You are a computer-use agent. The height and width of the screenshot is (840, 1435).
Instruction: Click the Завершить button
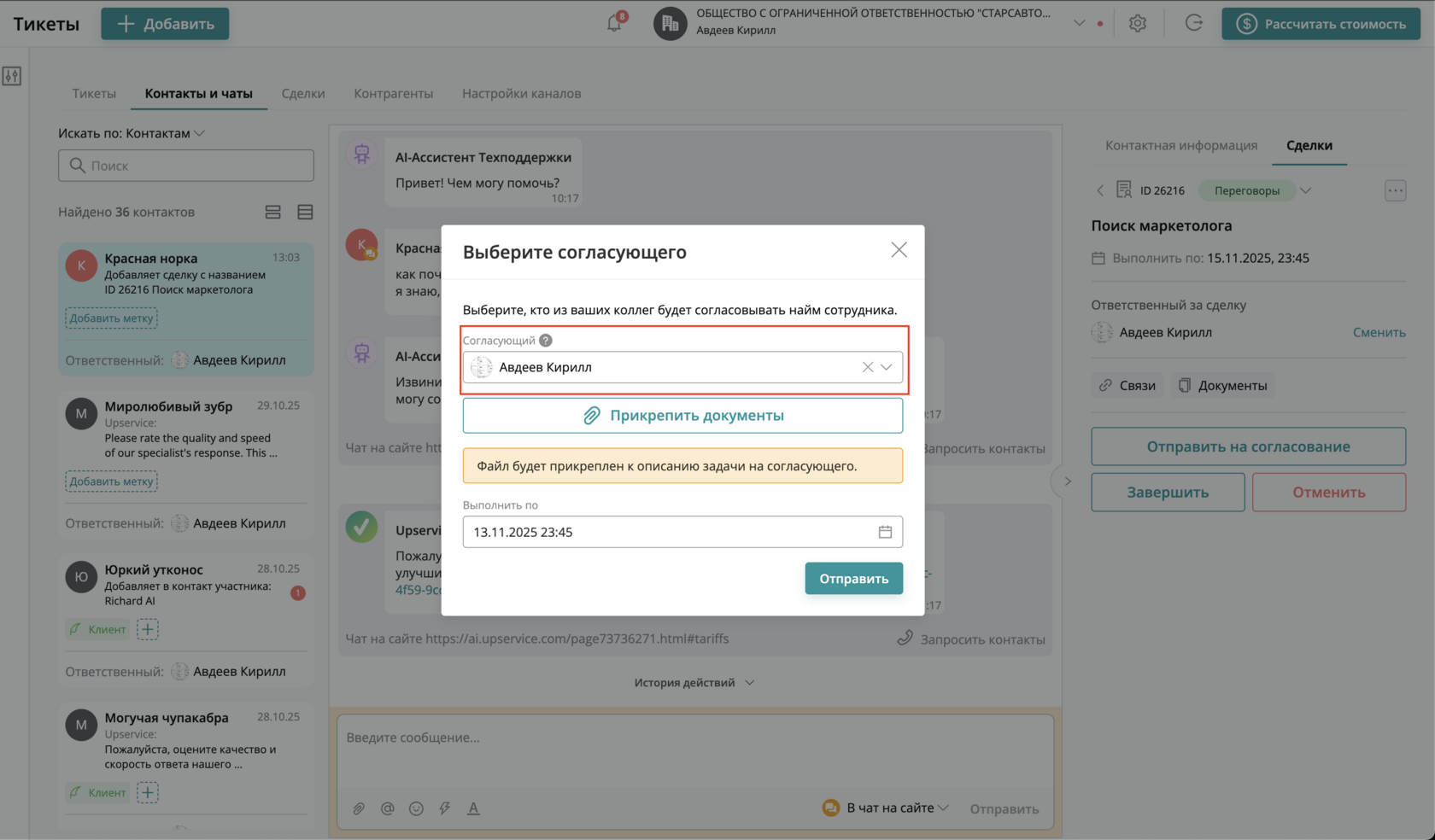coord(1168,493)
